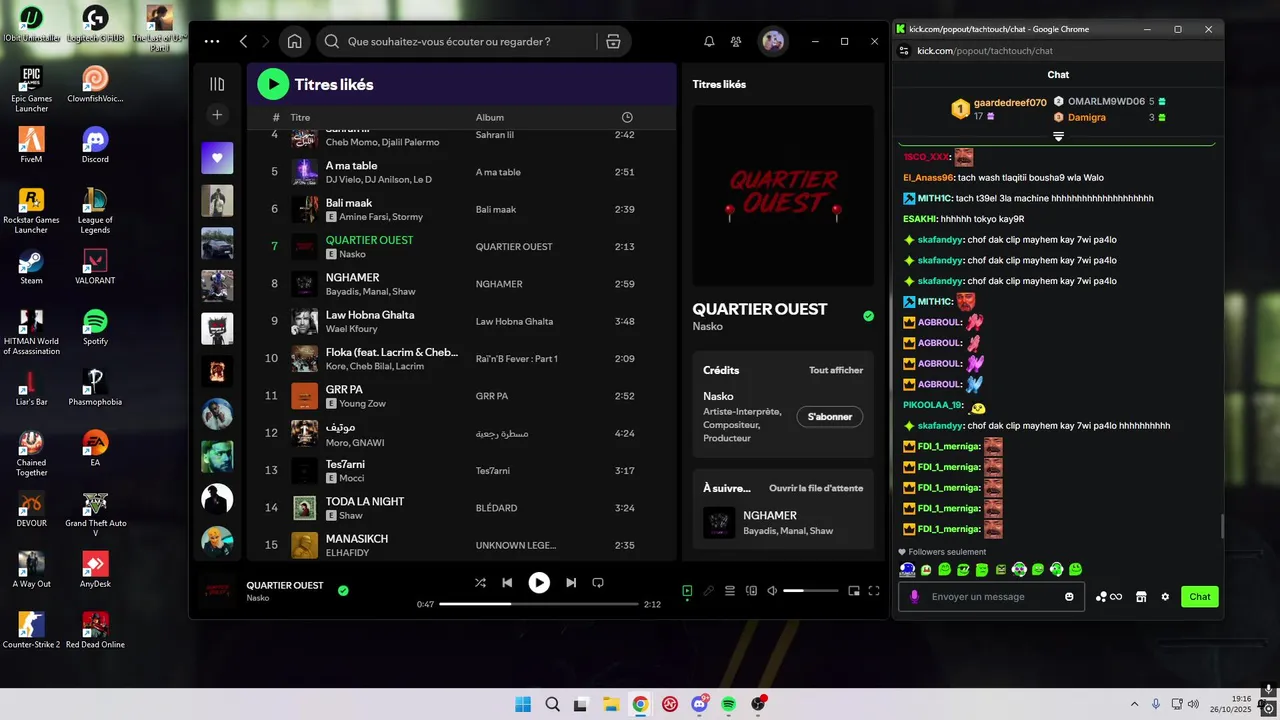Expand Your Library sidebar
The width and height of the screenshot is (1280, 720).
(x=217, y=84)
